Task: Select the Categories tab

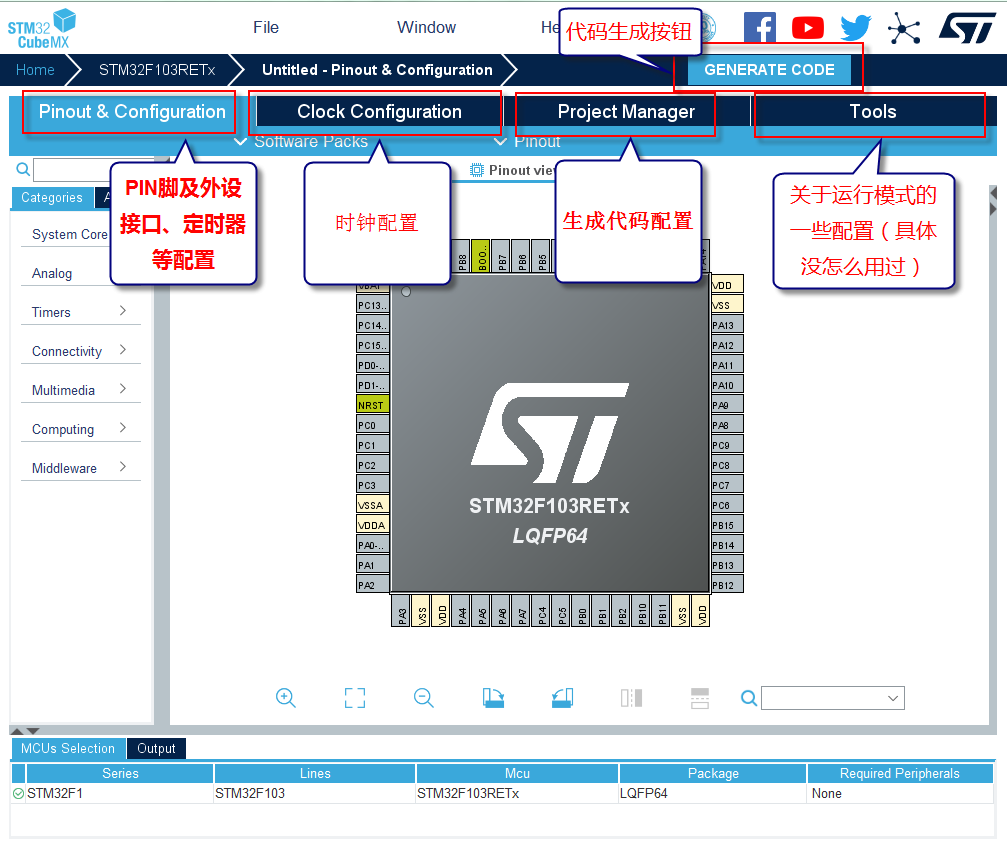Action: [52, 197]
